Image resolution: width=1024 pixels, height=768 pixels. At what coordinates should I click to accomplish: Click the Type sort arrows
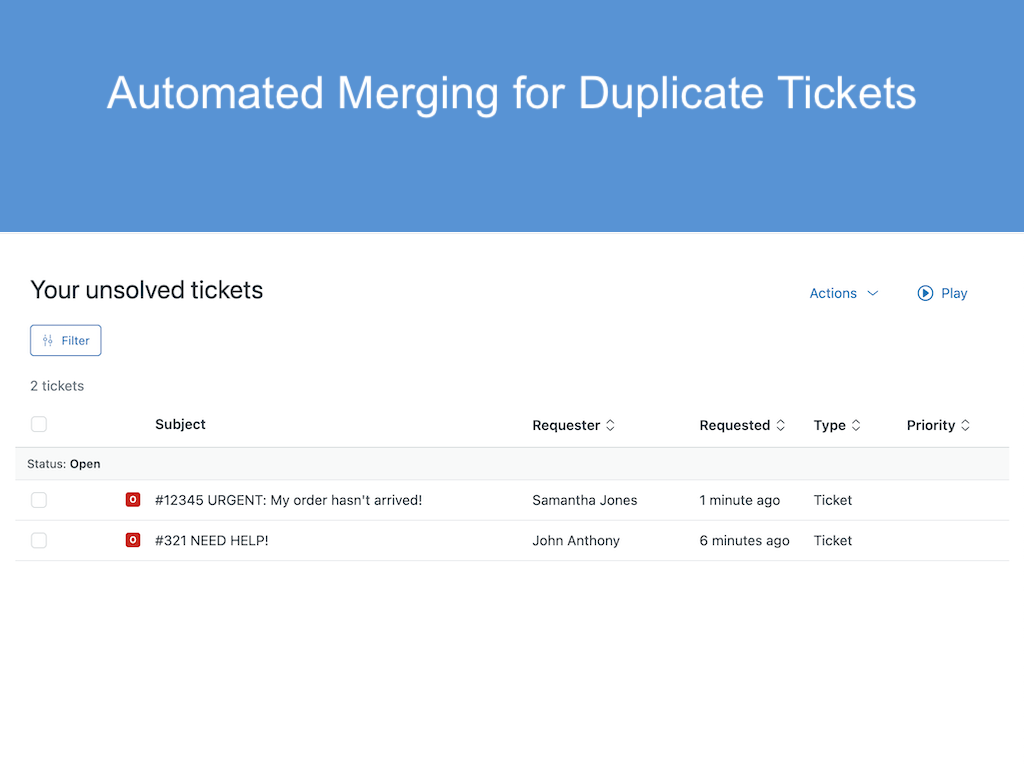[x=856, y=425]
